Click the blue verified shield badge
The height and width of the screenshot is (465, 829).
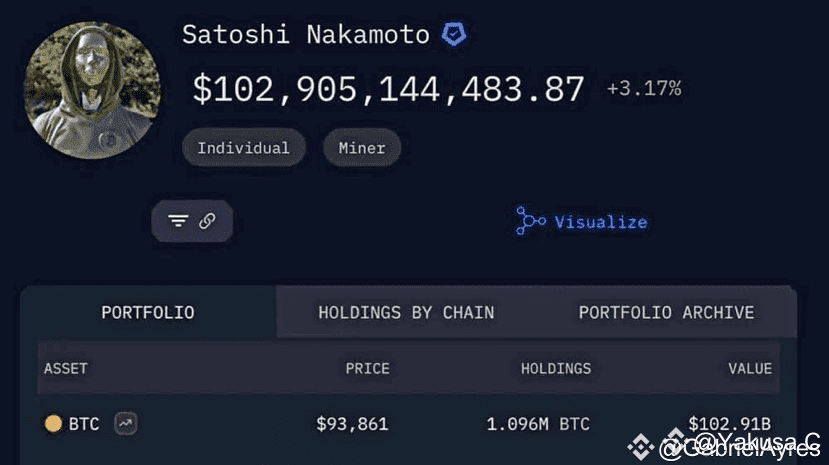pyautogui.click(x=454, y=34)
